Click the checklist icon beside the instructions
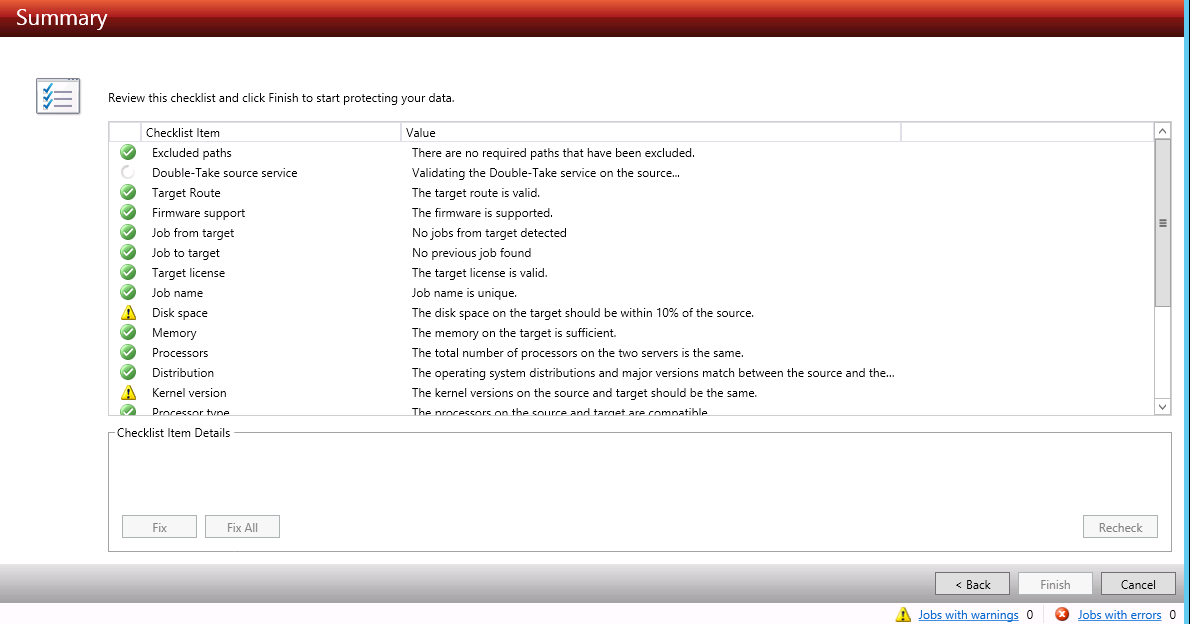This screenshot has width=1190, height=624. point(58,96)
